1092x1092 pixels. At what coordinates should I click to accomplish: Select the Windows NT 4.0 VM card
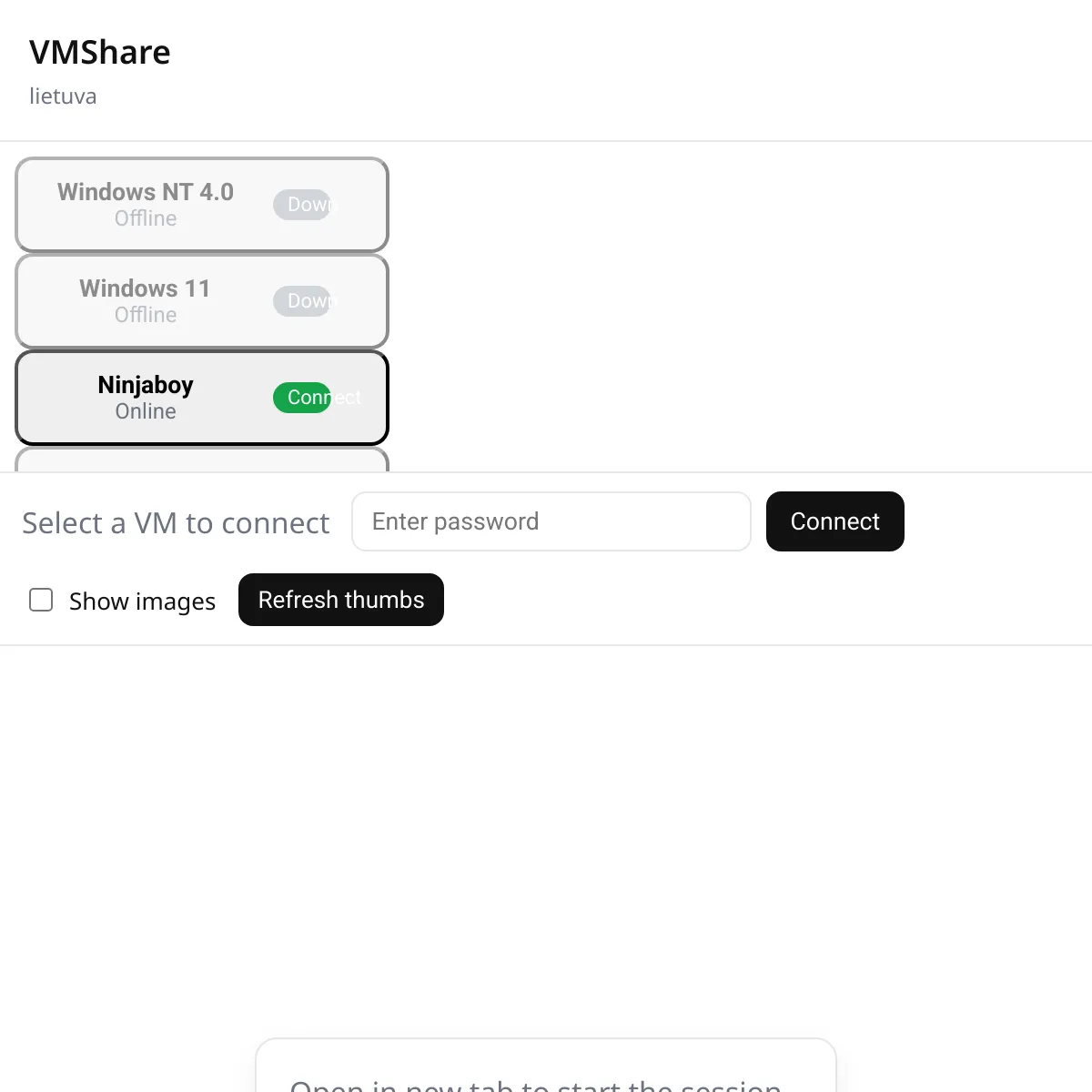(x=202, y=205)
